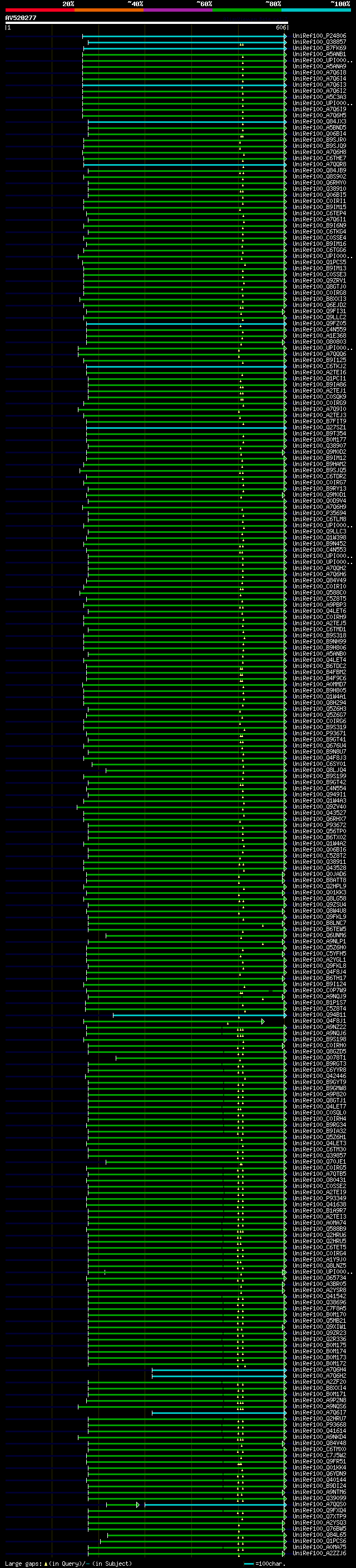Screen dimensions: 356x1568
Task: Click the cyan alignment bar of UniRef100_P24806
Action: [x=184, y=37]
